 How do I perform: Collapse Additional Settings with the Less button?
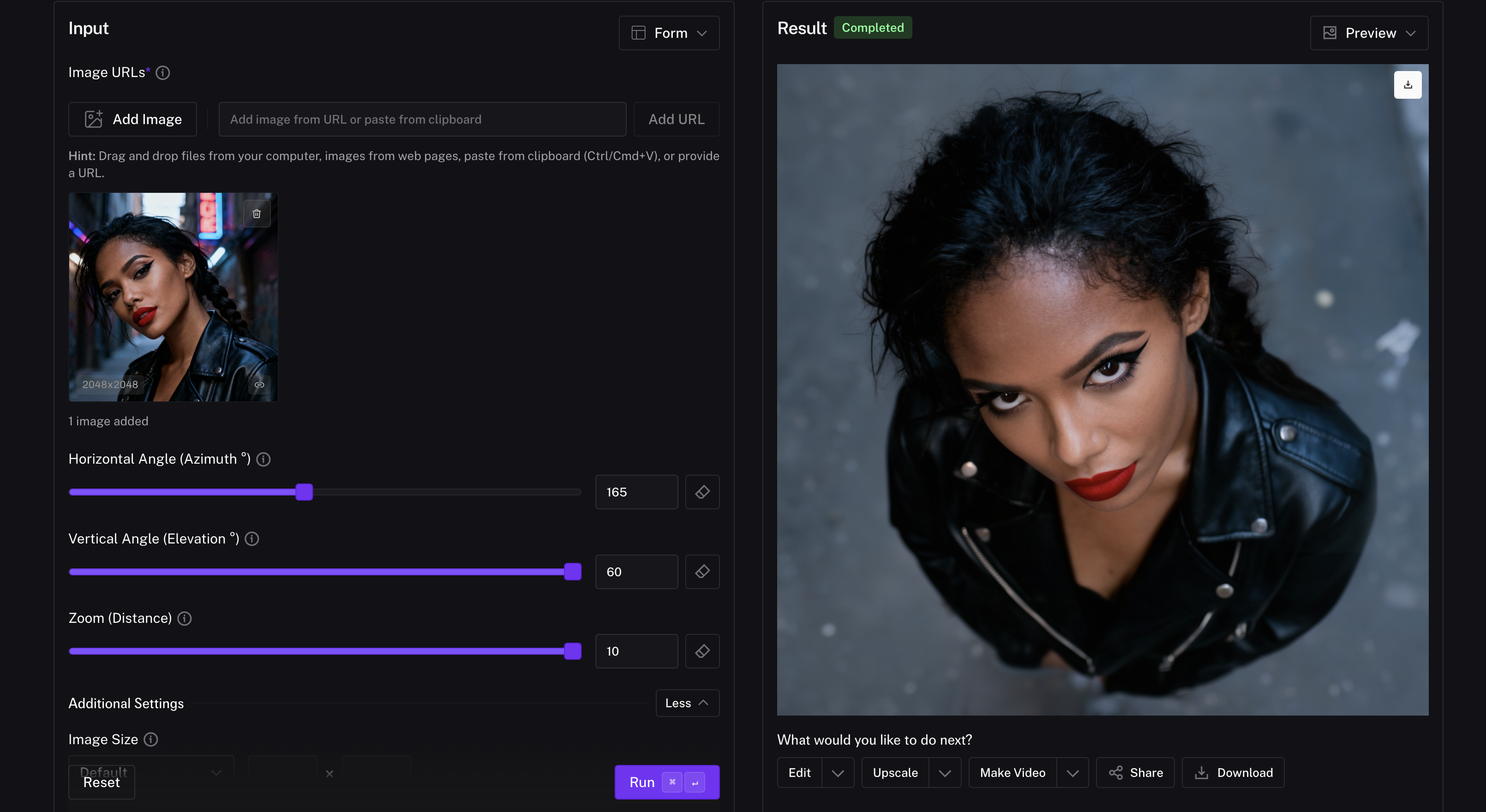(687, 703)
